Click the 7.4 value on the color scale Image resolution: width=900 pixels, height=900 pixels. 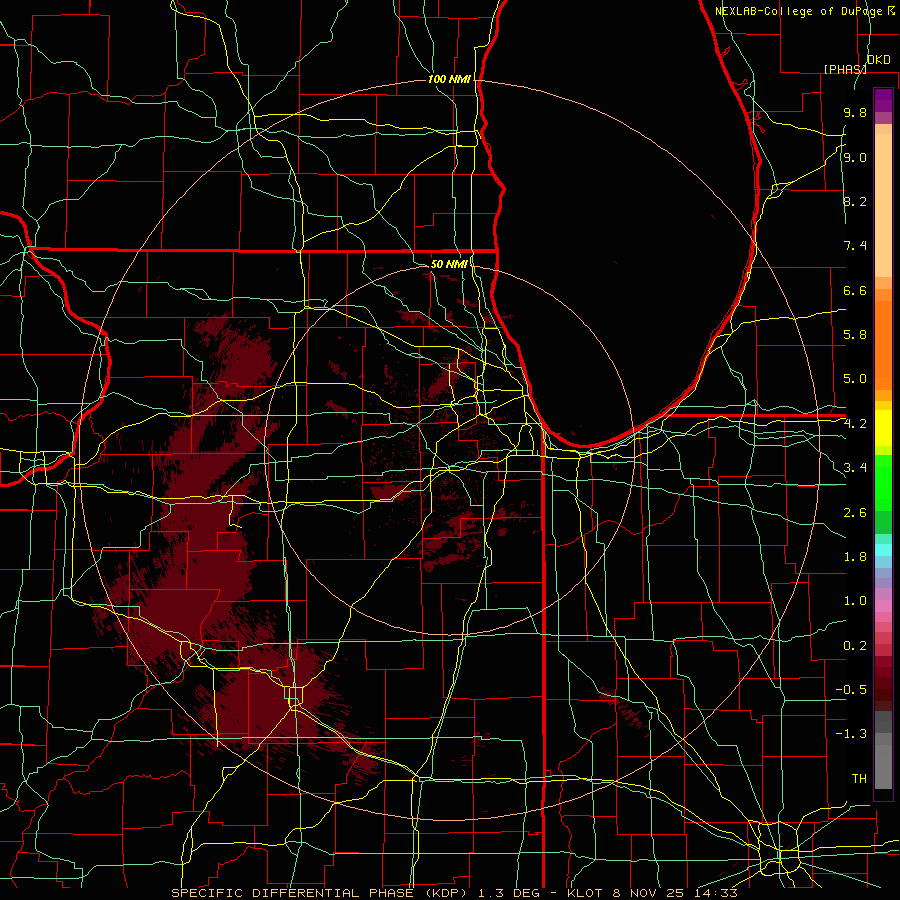click(x=855, y=246)
